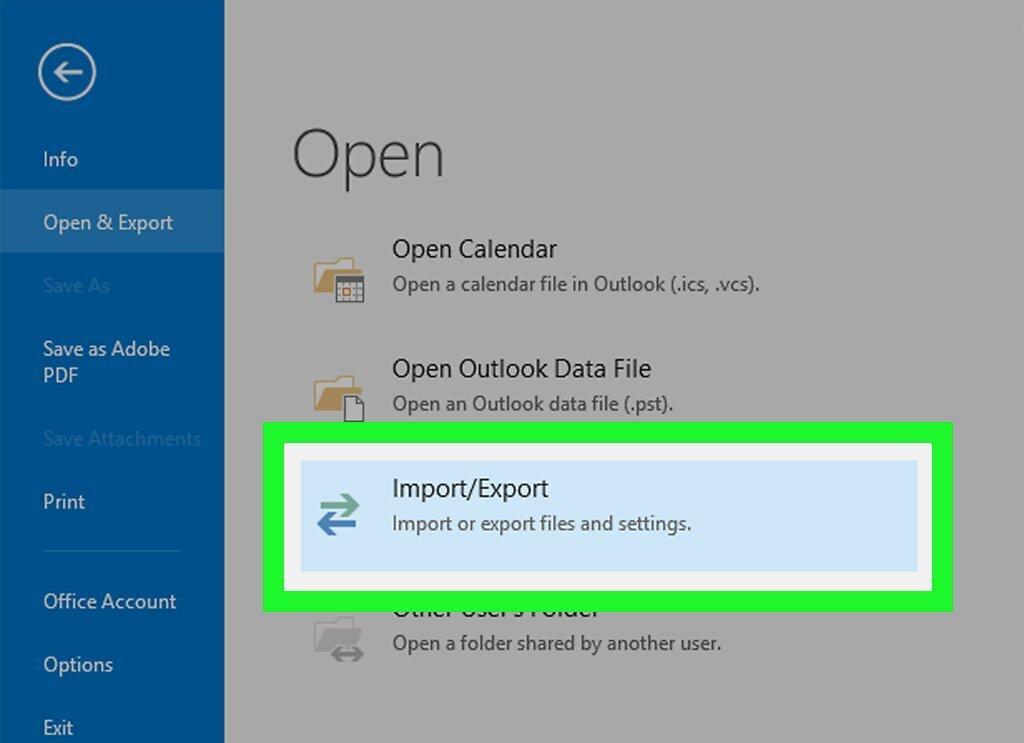Click the disabled Save As item

coord(76,285)
